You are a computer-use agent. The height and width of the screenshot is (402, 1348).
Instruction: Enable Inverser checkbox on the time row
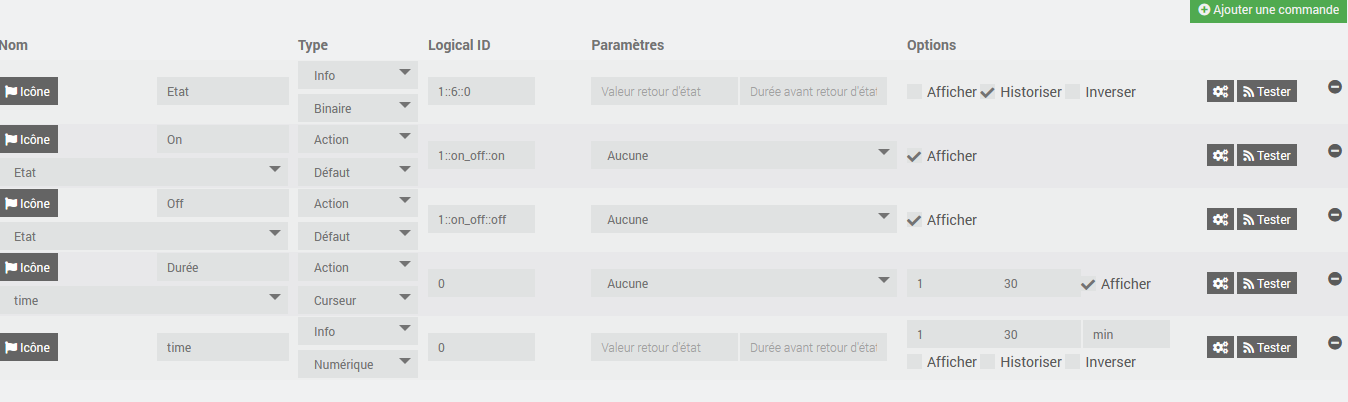click(x=1073, y=362)
